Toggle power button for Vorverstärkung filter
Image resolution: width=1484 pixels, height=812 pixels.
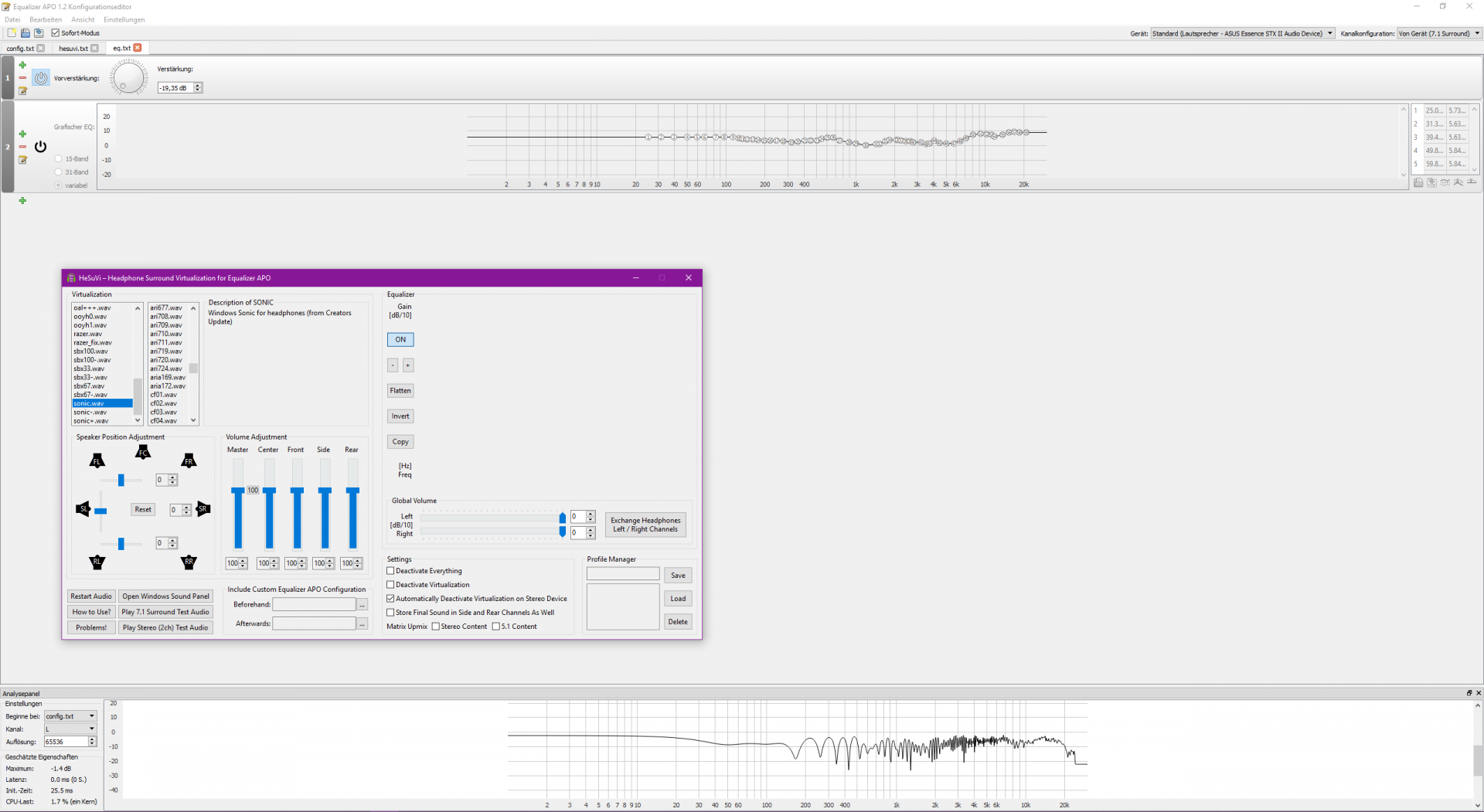(41, 78)
